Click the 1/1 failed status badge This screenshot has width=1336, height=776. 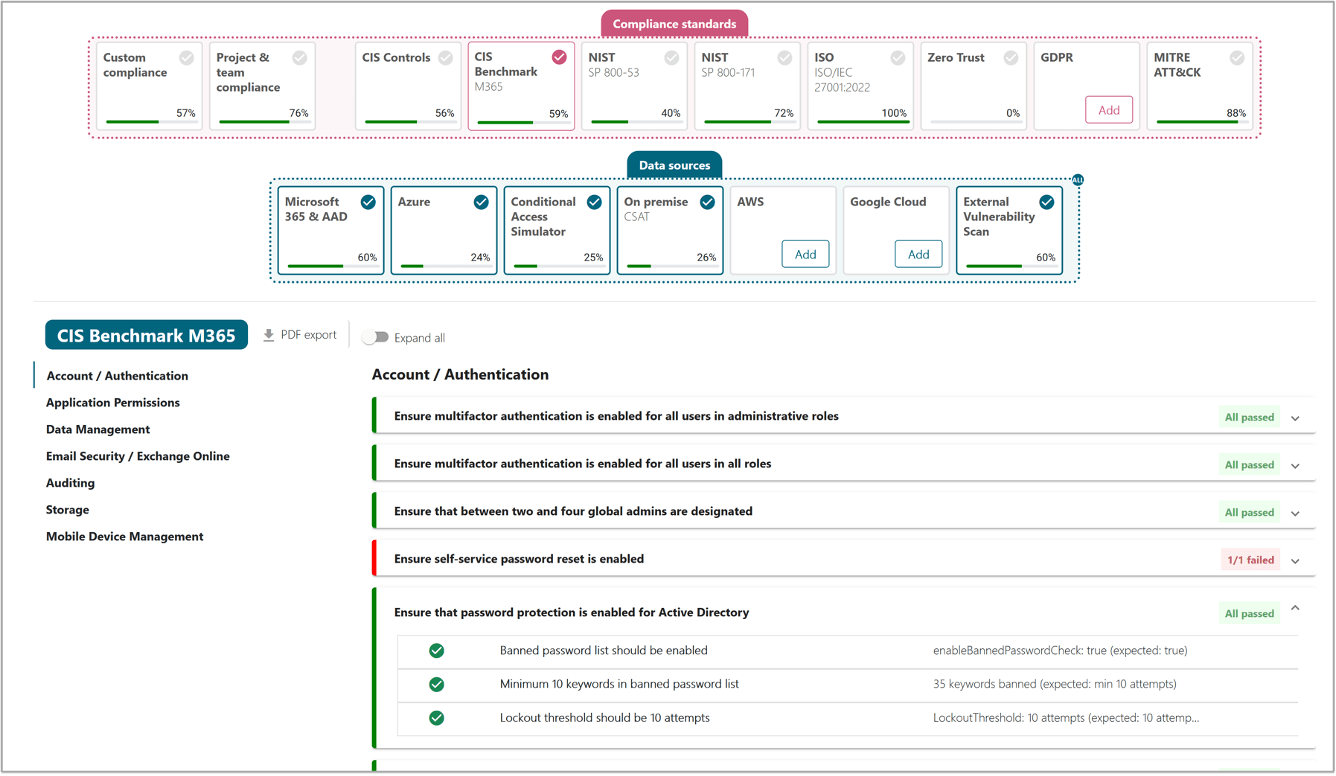pos(1250,560)
